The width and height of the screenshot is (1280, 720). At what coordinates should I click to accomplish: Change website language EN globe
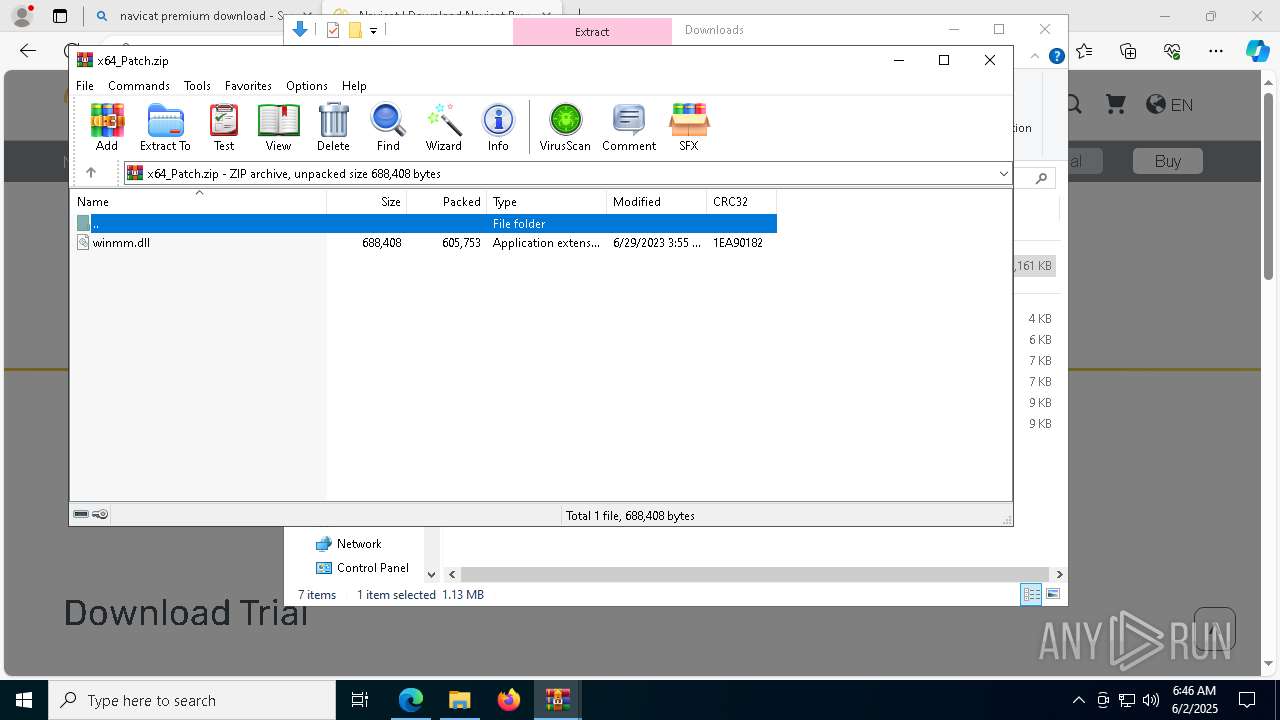(1169, 104)
